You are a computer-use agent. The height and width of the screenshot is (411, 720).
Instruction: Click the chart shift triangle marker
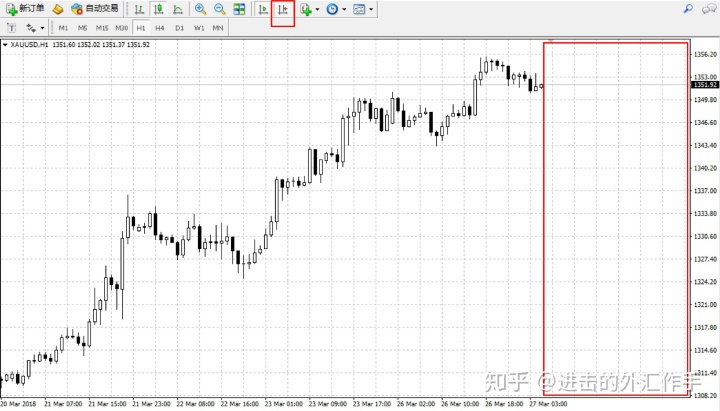551,41
